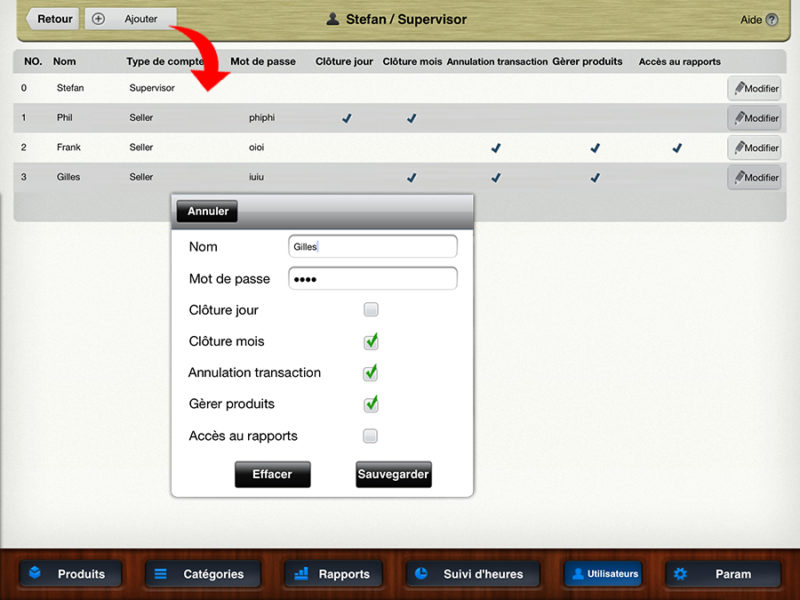
Task: Click Modifier for the Frank row
Action: (754, 148)
